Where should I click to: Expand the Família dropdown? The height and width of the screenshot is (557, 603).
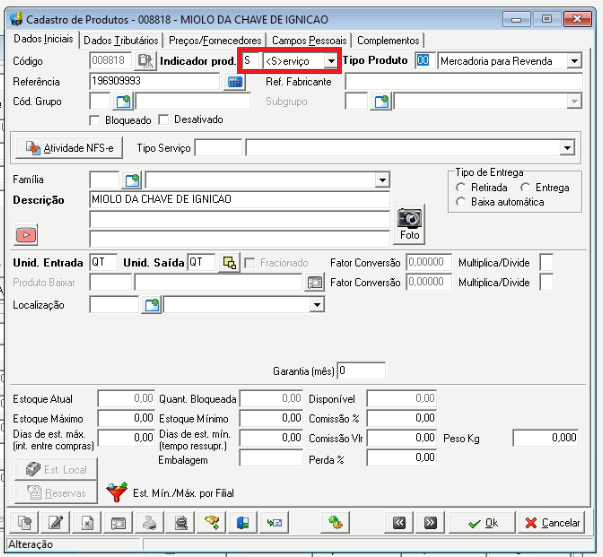382,180
